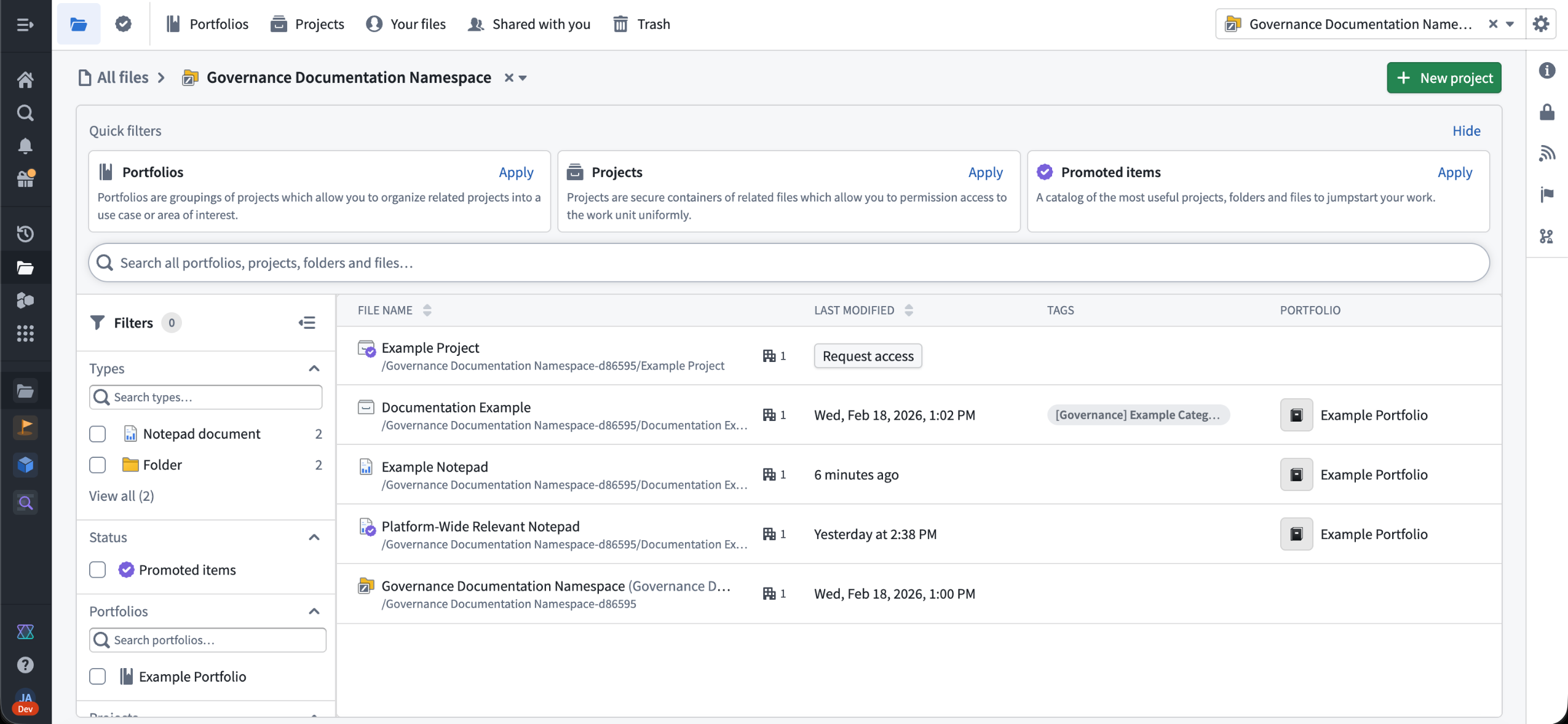This screenshot has height=724, width=1568.
Task: Open the info panel icon on right rail
Action: coord(1548,71)
